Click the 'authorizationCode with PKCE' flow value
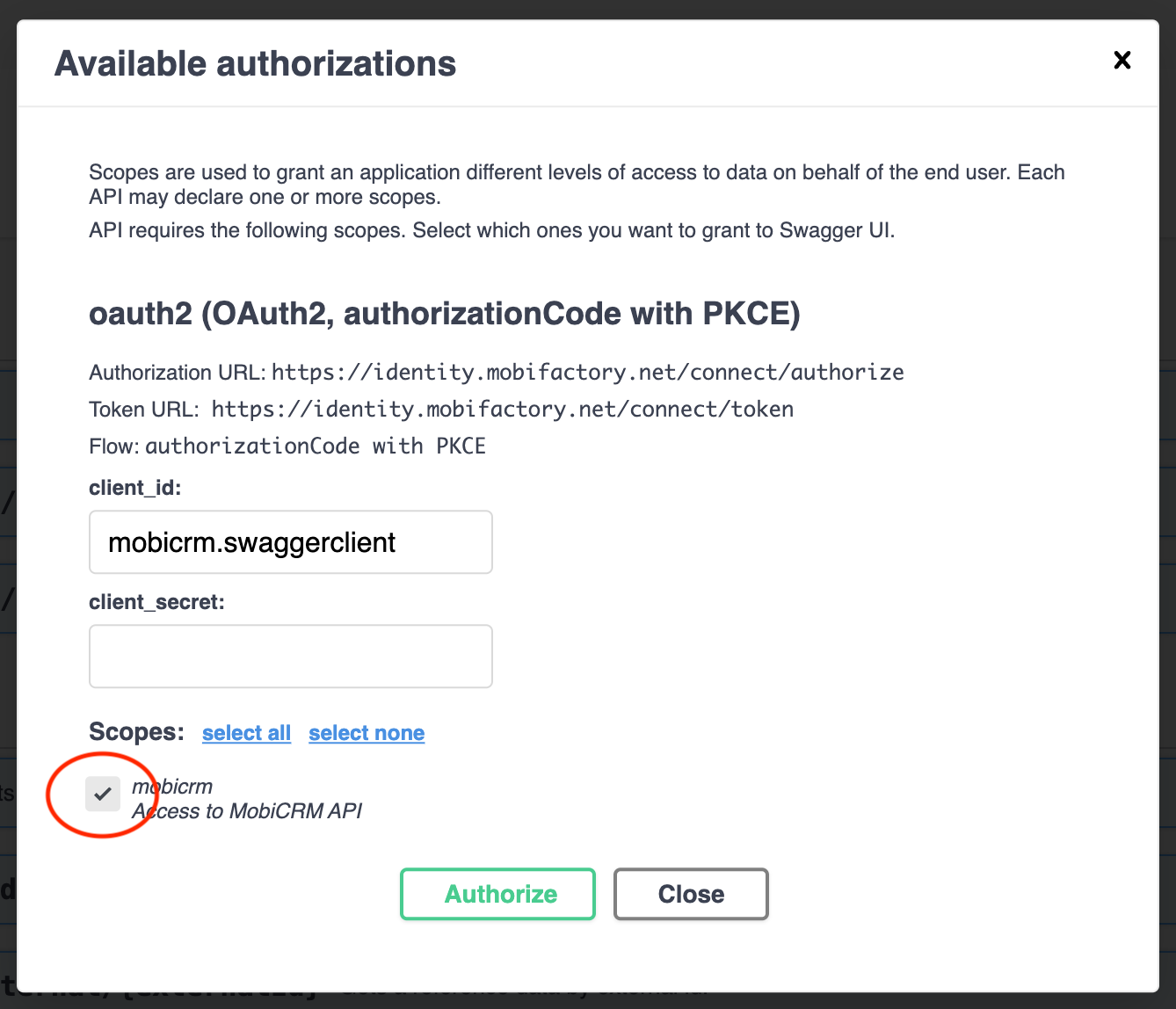Viewport: 1176px width, 1009px height. click(316, 446)
